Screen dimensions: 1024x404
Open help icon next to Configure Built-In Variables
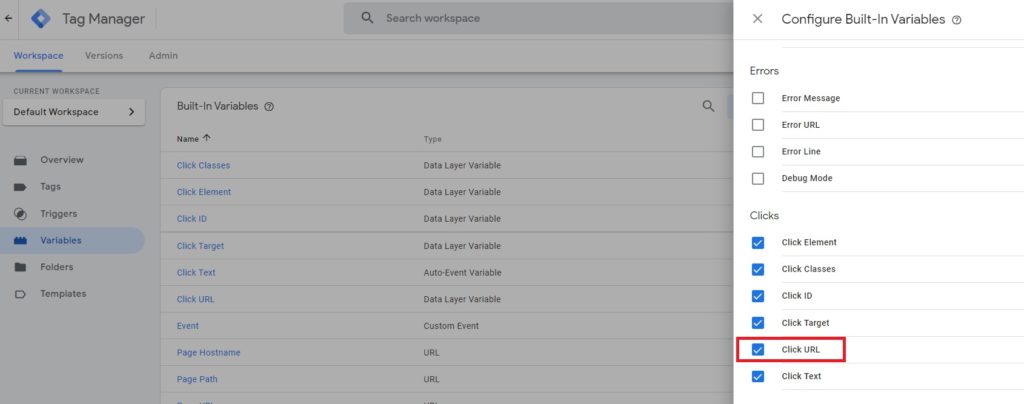click(957, 20)
